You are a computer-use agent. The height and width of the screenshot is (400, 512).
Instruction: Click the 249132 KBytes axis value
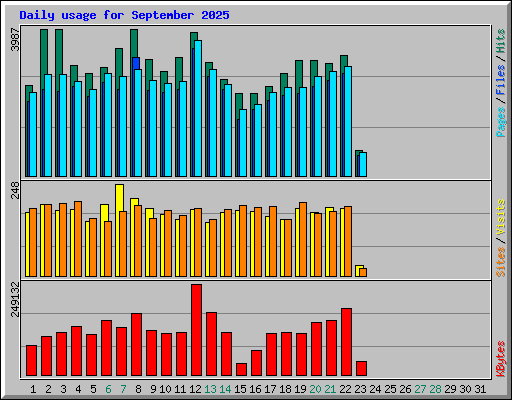click(15, 299)
